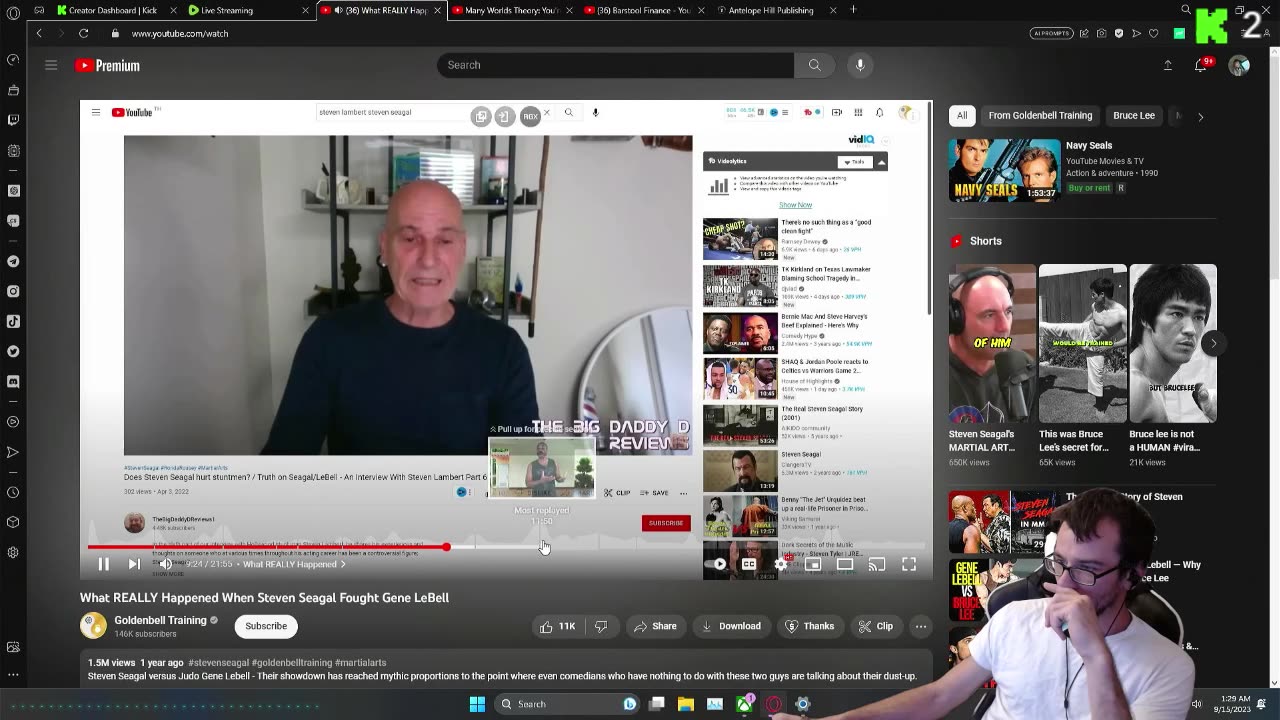Show more filter chips arrow
This screenshot has height=720, width=1280.
[1201, 116]
